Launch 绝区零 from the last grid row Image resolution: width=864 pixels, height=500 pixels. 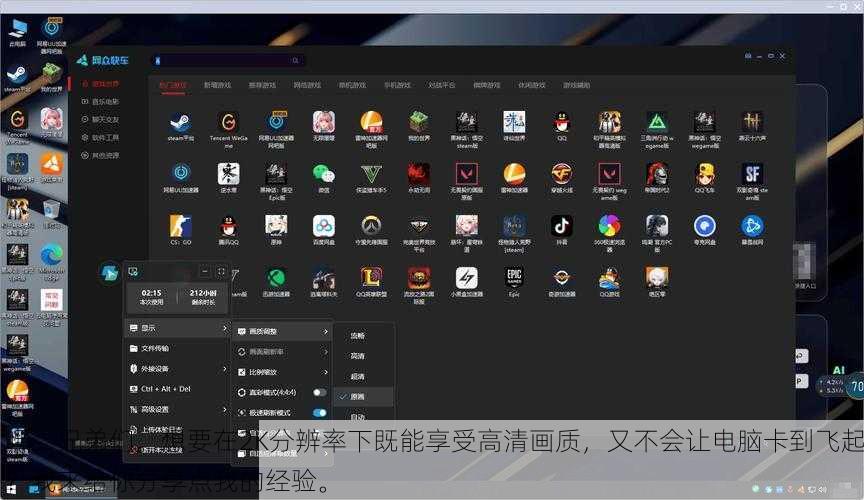(657, 278)
